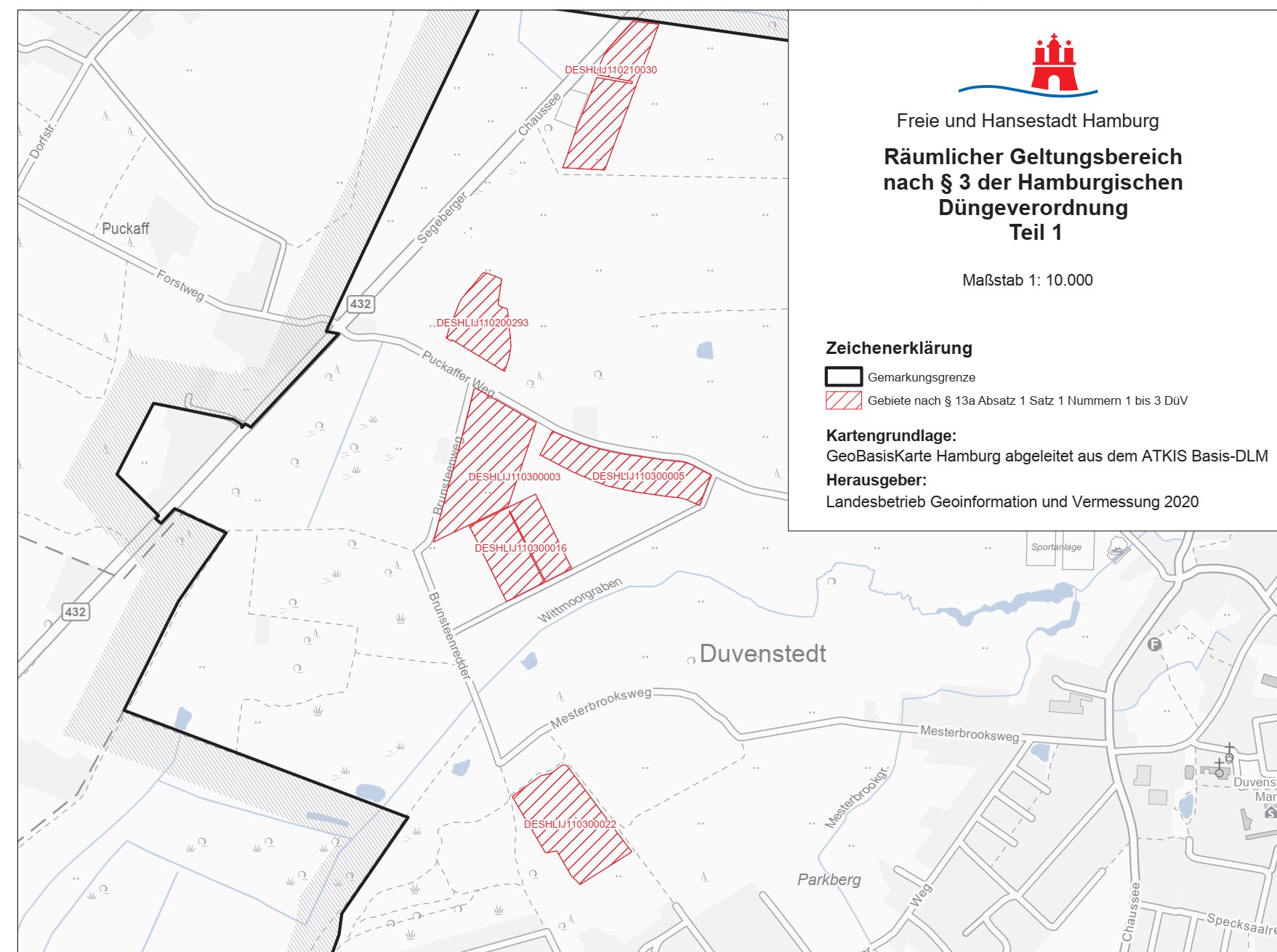Click the Hamburg coat of arms logo
The width and height of the screenshot is (1277, 952).
tap(1054, 65)
